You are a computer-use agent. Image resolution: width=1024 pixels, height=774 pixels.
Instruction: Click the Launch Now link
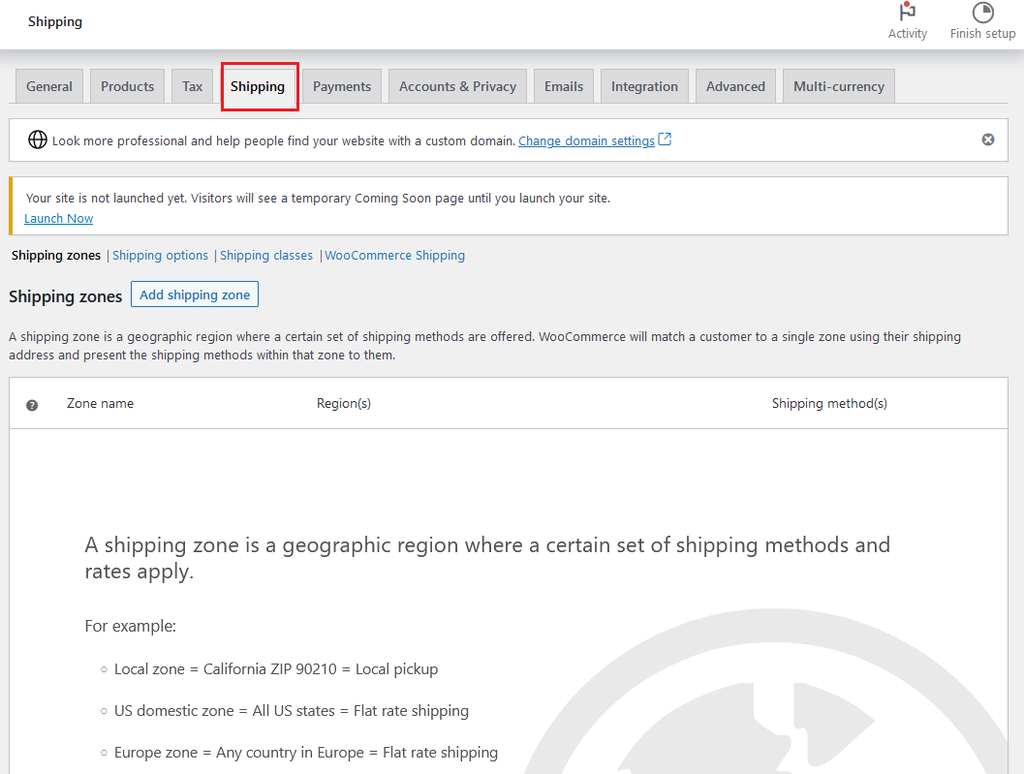[59, 218]
